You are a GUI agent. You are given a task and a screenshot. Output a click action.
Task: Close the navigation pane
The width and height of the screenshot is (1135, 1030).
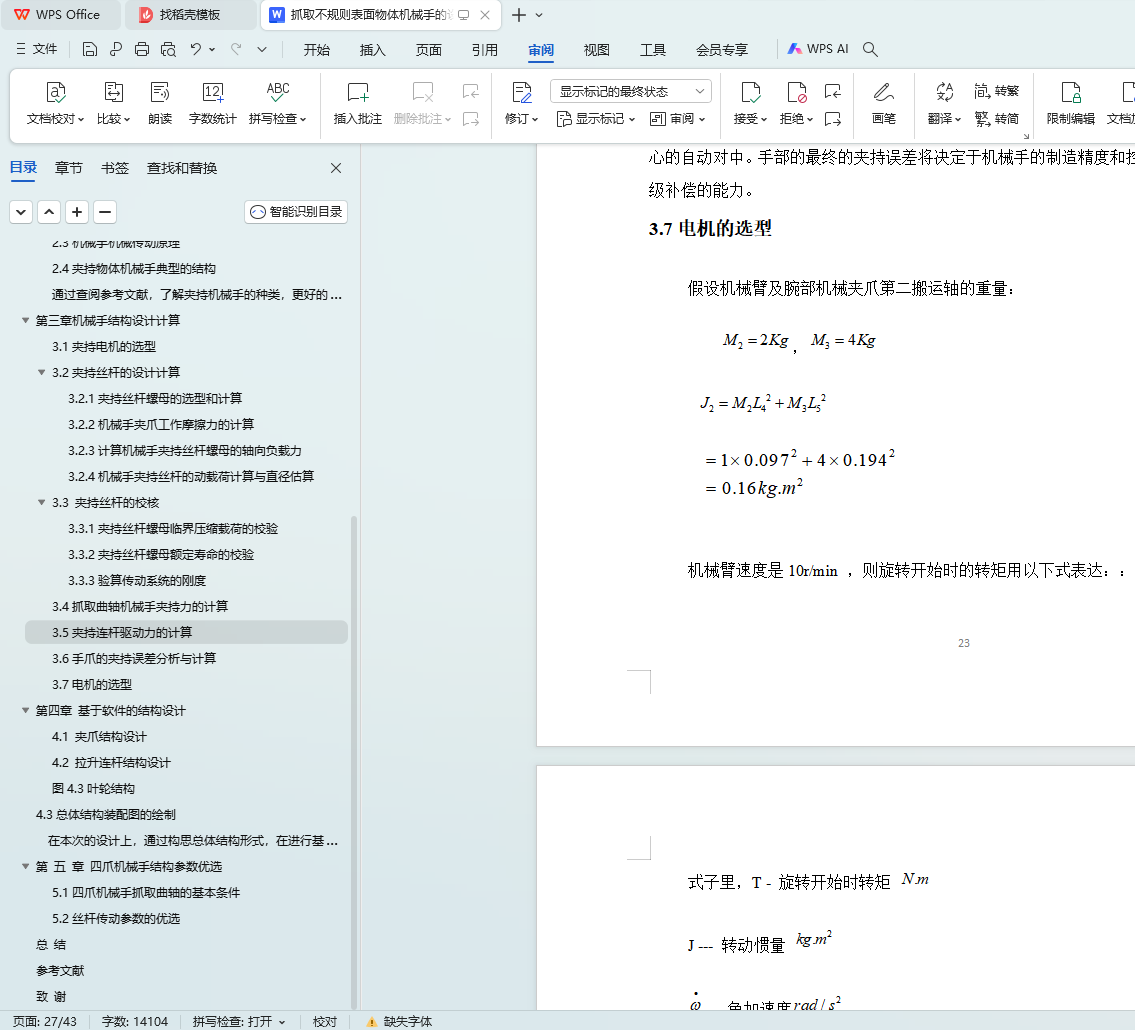coord(336,168)
